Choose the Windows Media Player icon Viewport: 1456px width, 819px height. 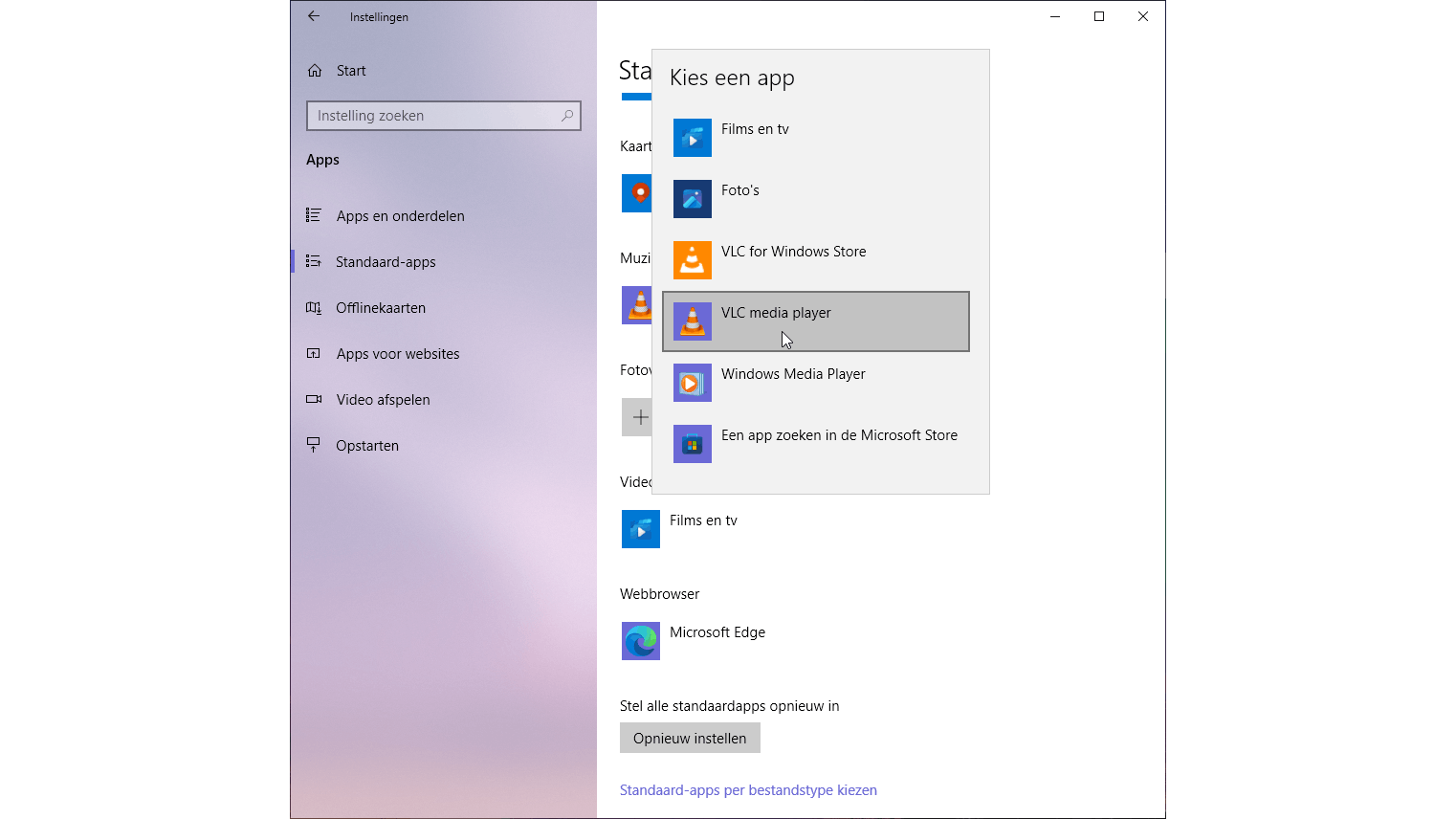coord(693,383)
